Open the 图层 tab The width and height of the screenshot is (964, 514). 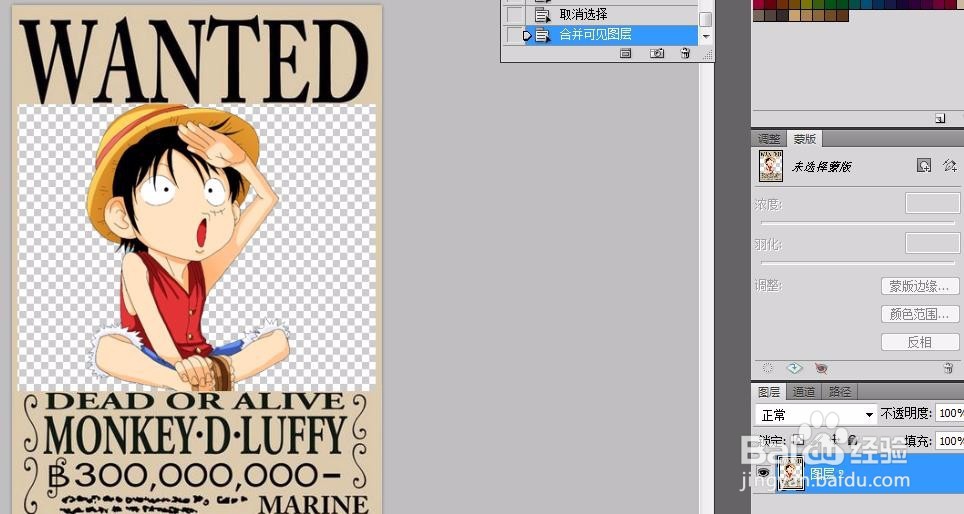[x=768, y=392]
